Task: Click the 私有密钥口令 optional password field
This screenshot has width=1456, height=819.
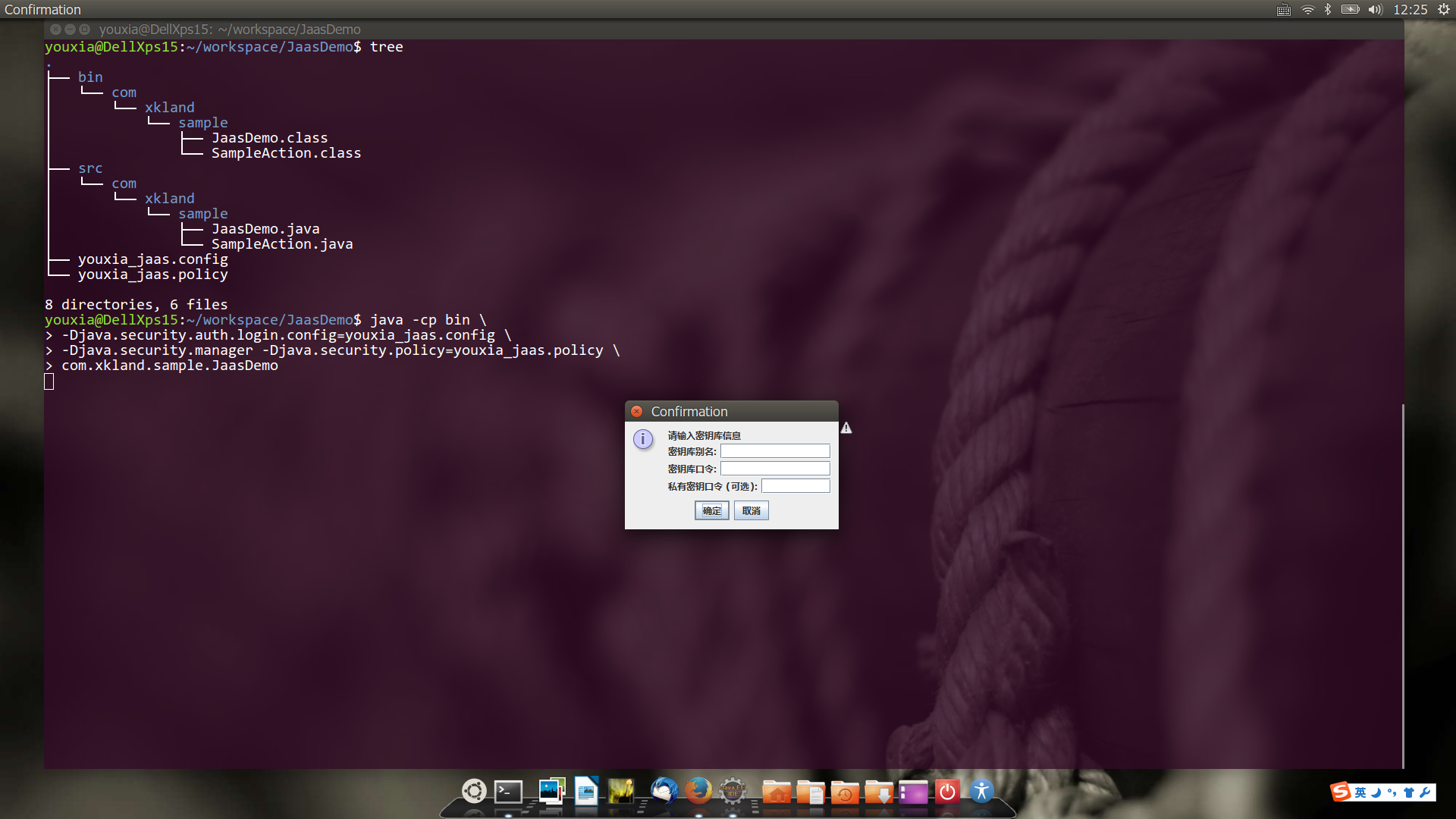Action: 795,486
